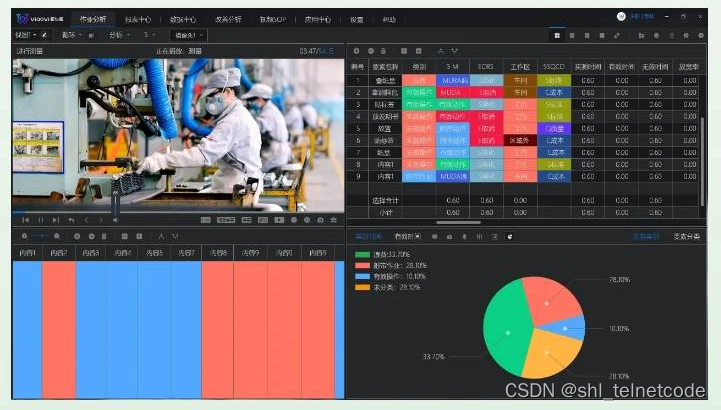Click the undo arrow below the video
Screen dimensions: 721x410
click(71, 220)
